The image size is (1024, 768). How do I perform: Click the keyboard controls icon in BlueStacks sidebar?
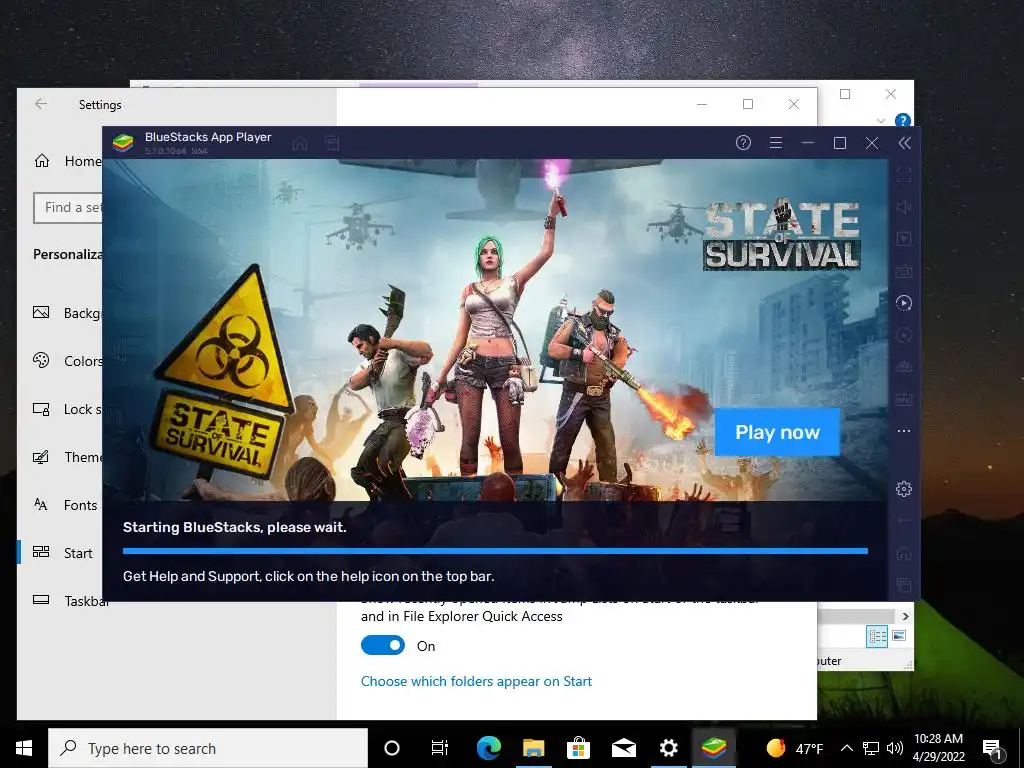coord(904,271)
